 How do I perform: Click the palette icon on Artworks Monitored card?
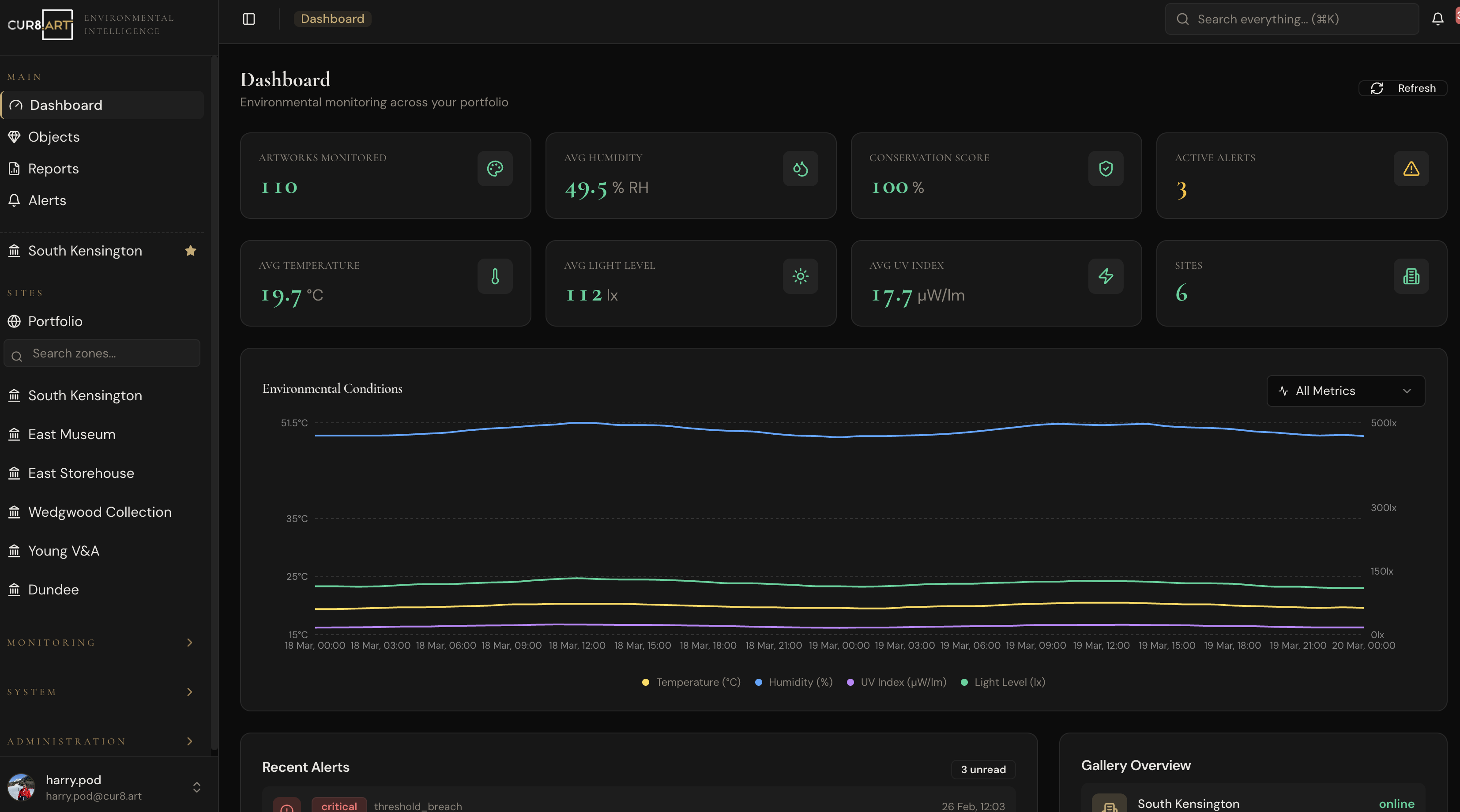tap(495, 168)
